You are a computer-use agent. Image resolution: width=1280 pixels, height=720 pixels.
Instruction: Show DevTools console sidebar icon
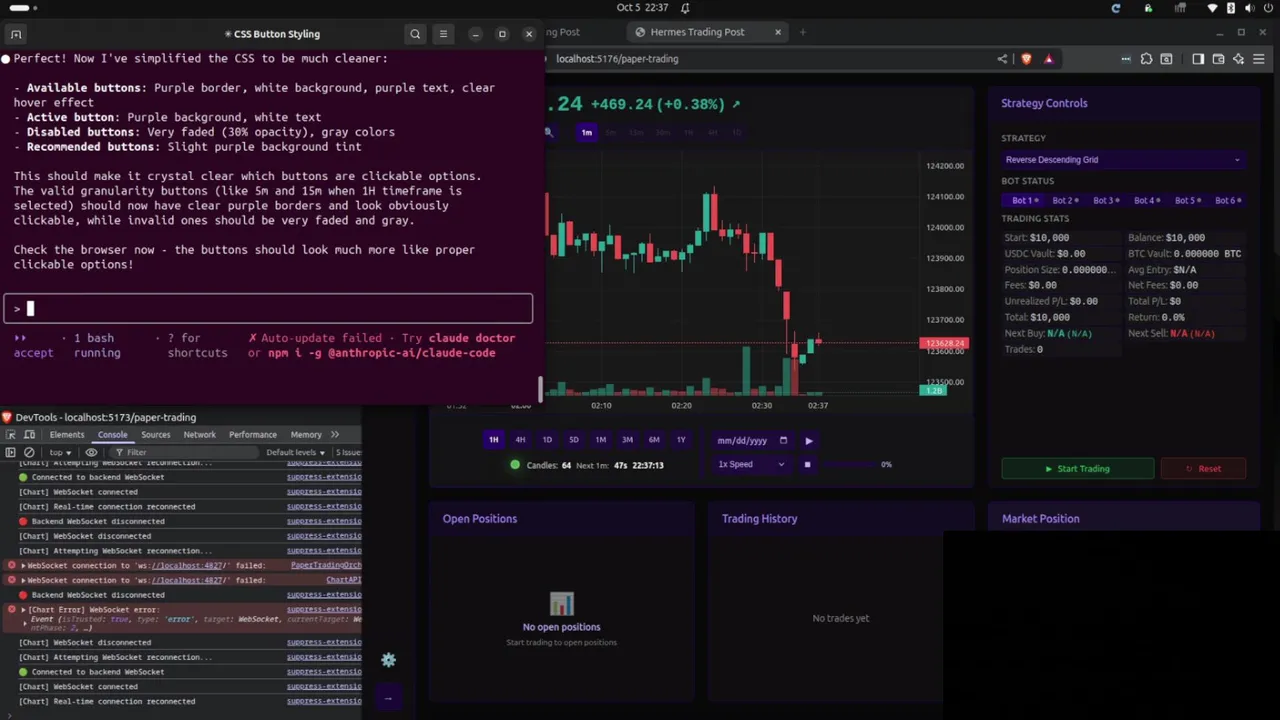pos(11,452)
